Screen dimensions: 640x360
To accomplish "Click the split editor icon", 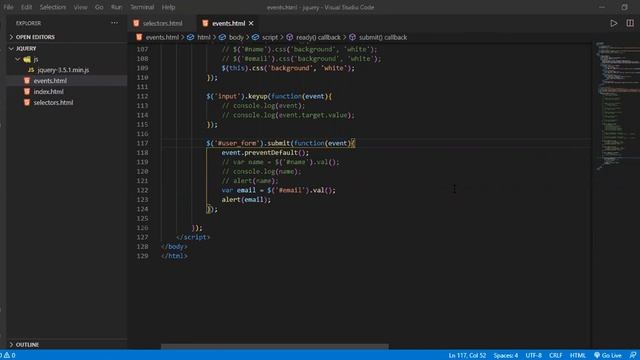I will pyautogui.click(x=630, y=23).
